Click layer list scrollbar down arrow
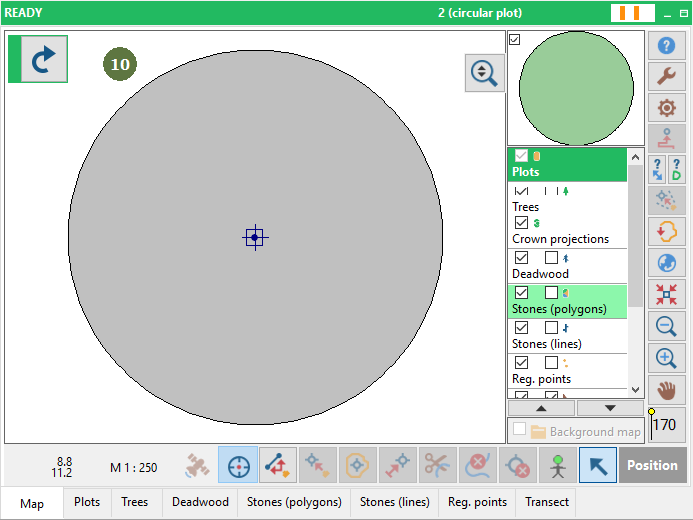693x520 pixels. (x=636, y=390)
